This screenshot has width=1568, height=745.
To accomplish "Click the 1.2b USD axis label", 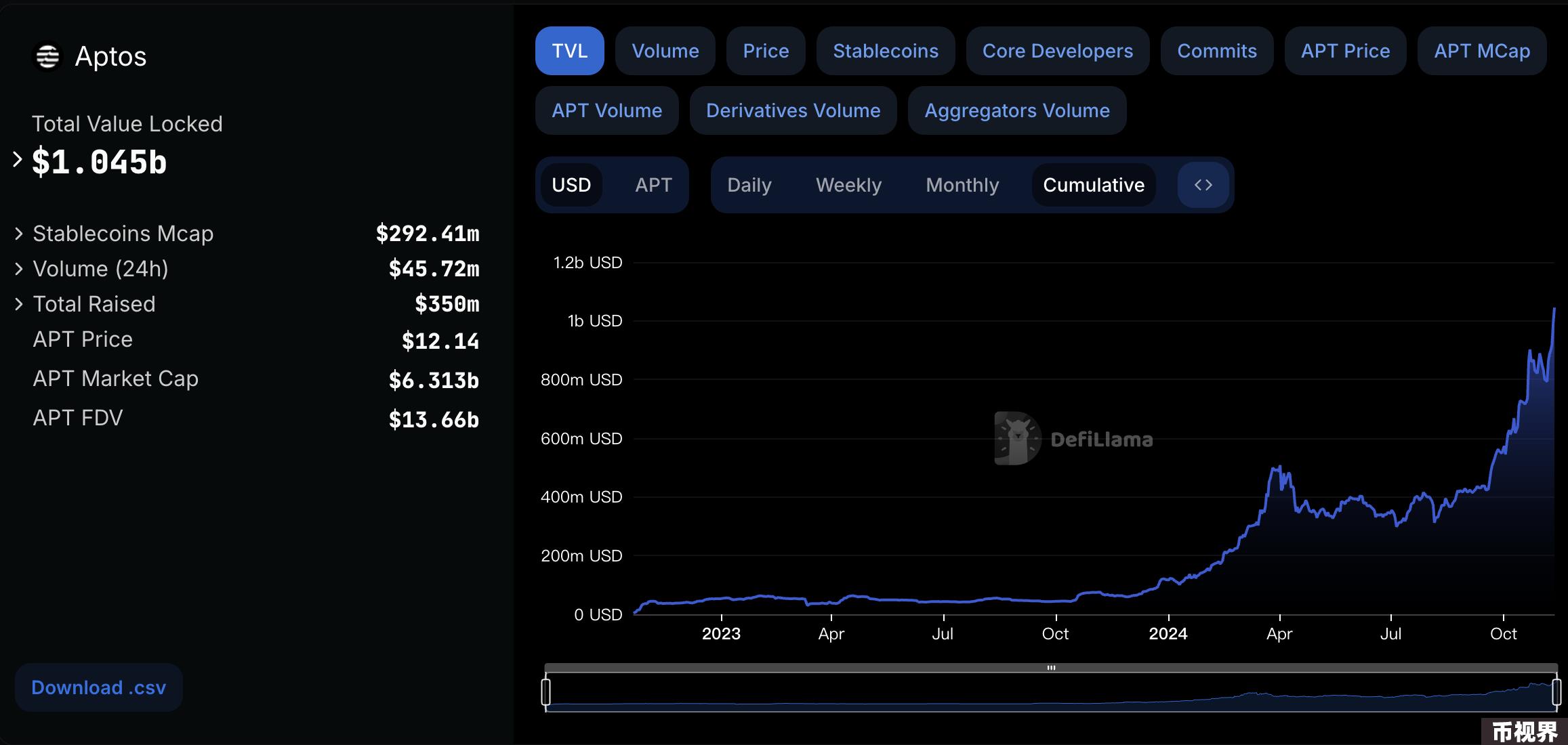I will pos(587,263).
